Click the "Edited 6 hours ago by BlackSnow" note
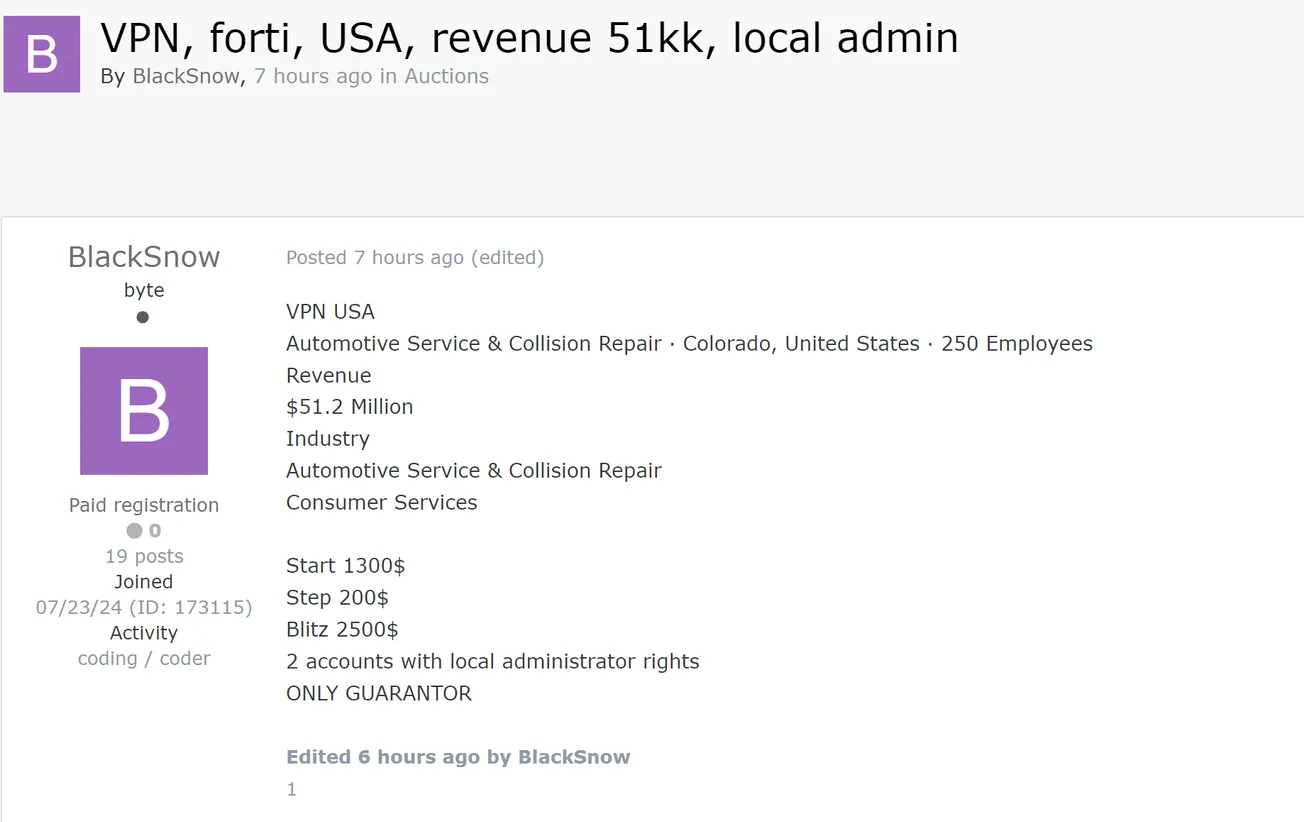This screenshot has height=822, width=1304. pos(458,757)
